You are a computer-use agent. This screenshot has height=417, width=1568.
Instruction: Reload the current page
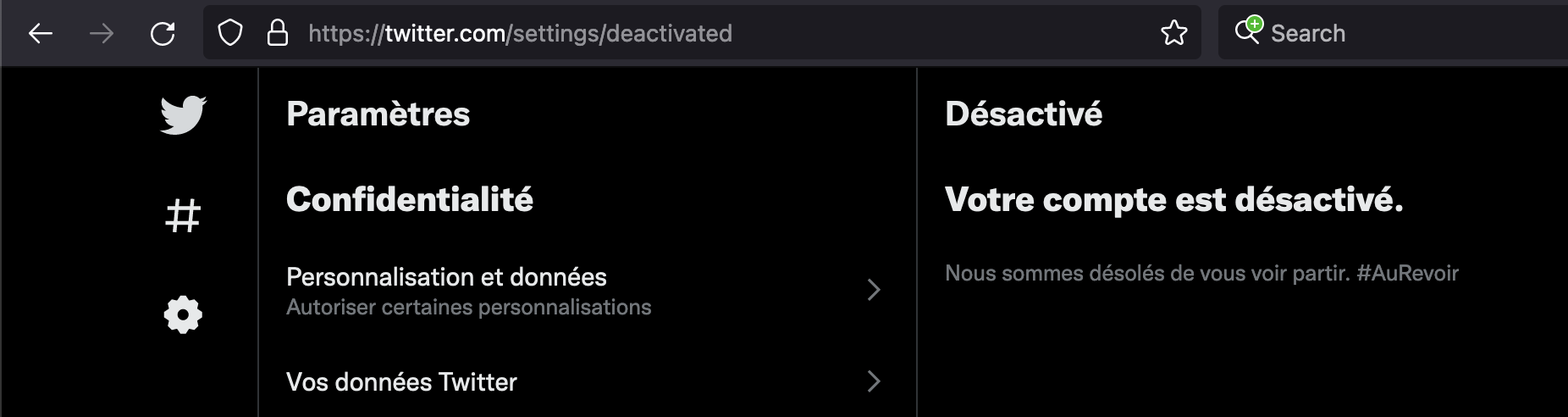[x=163, y=34]
